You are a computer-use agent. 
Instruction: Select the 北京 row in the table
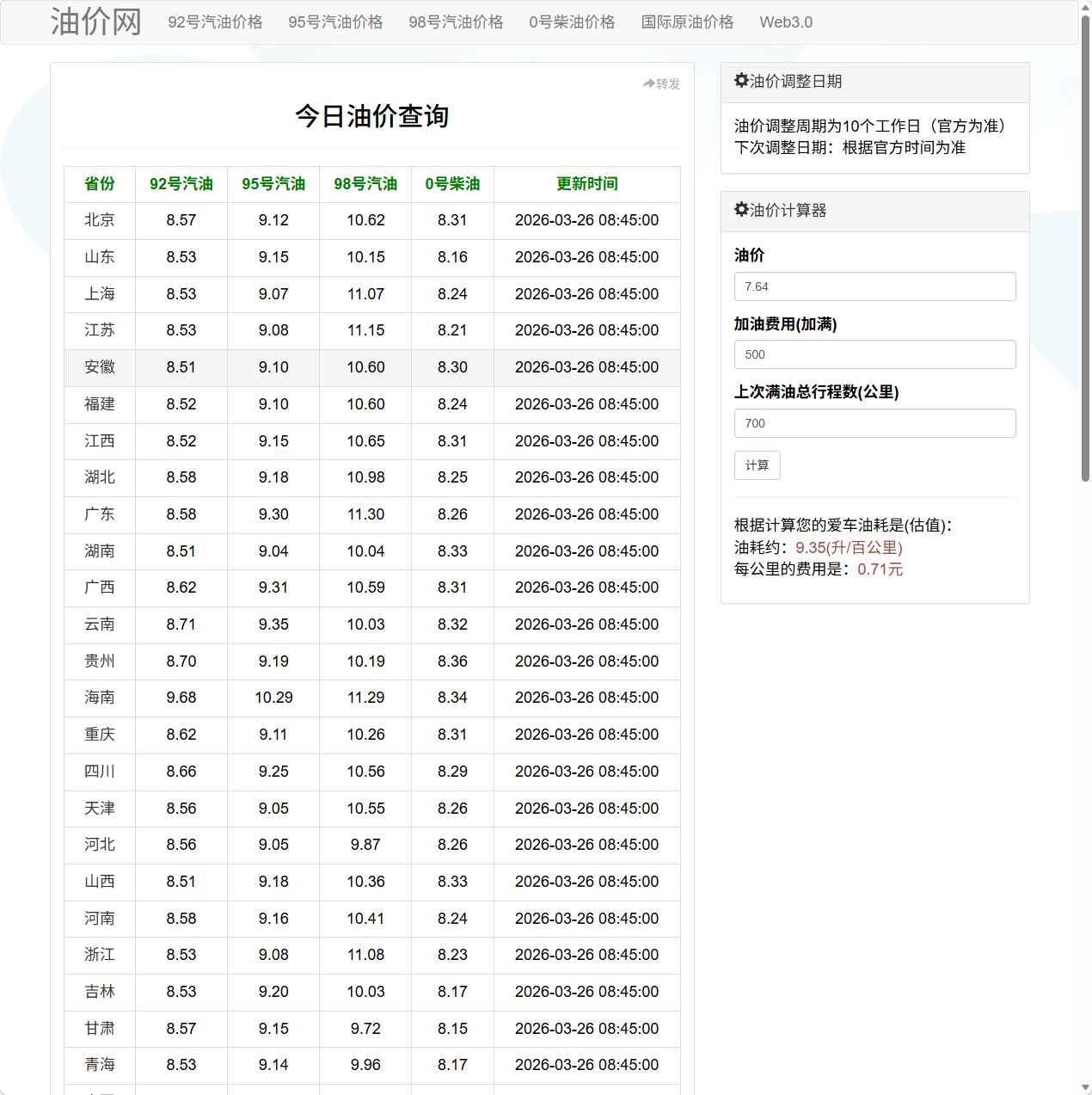(100, 220)
